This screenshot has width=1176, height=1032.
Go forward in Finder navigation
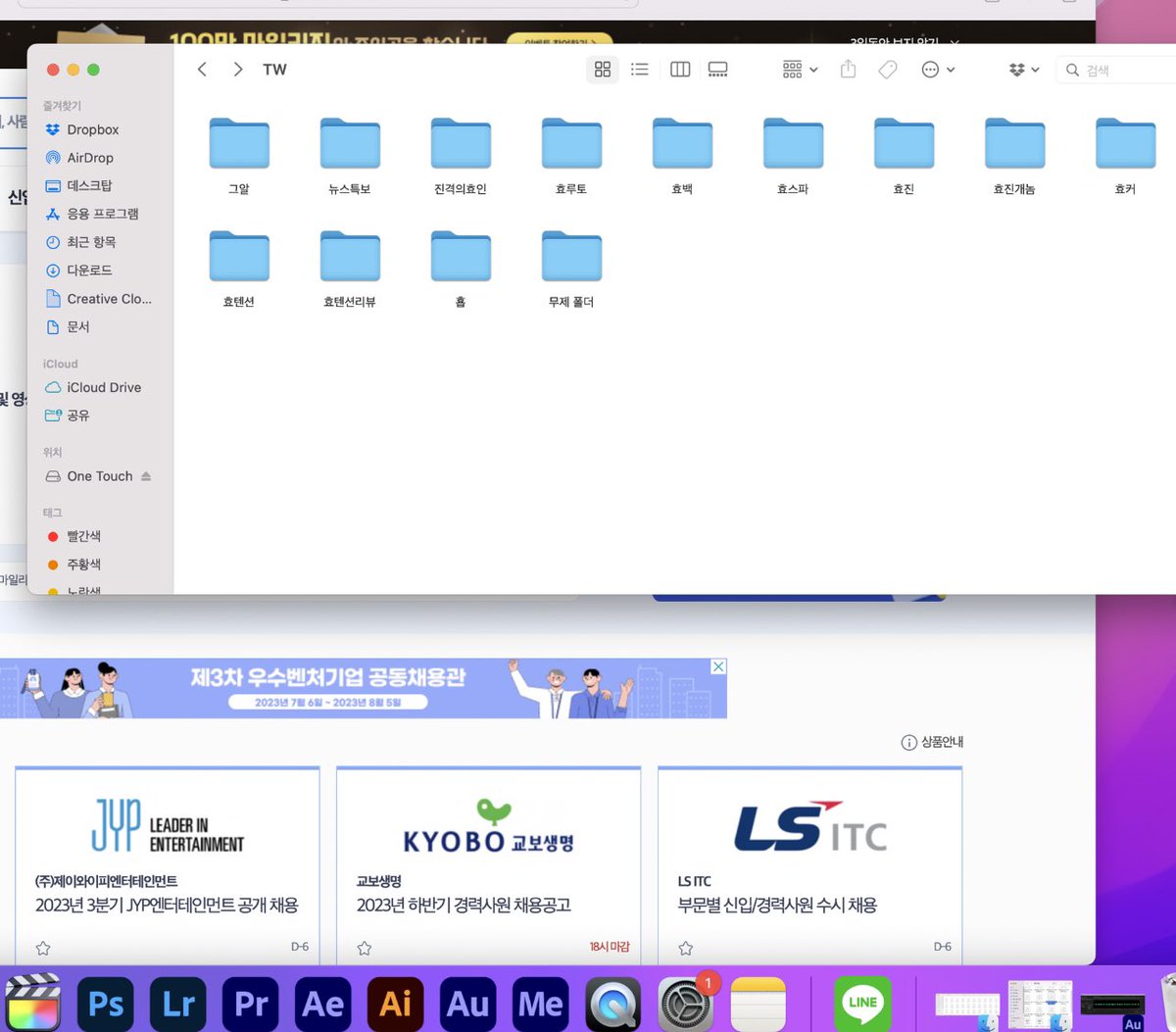(237, 70)
